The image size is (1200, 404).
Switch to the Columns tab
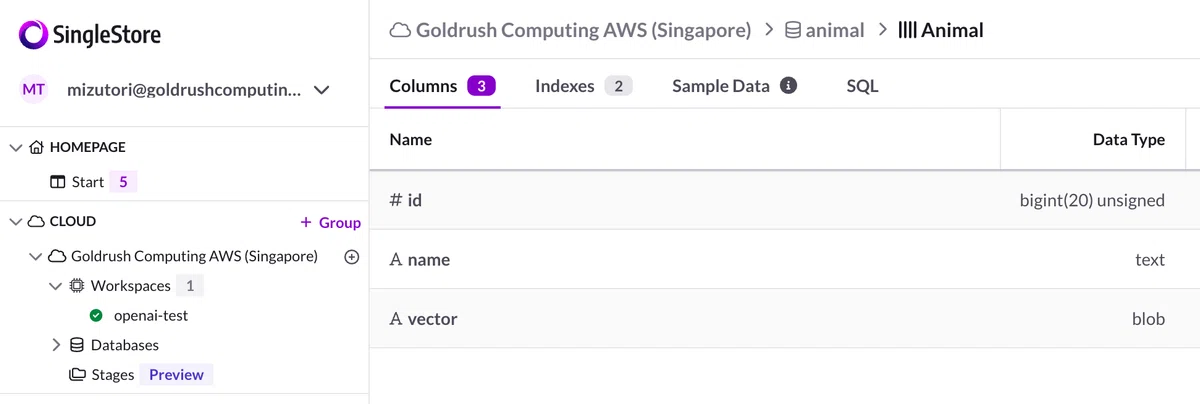click(x=443, y=86)
